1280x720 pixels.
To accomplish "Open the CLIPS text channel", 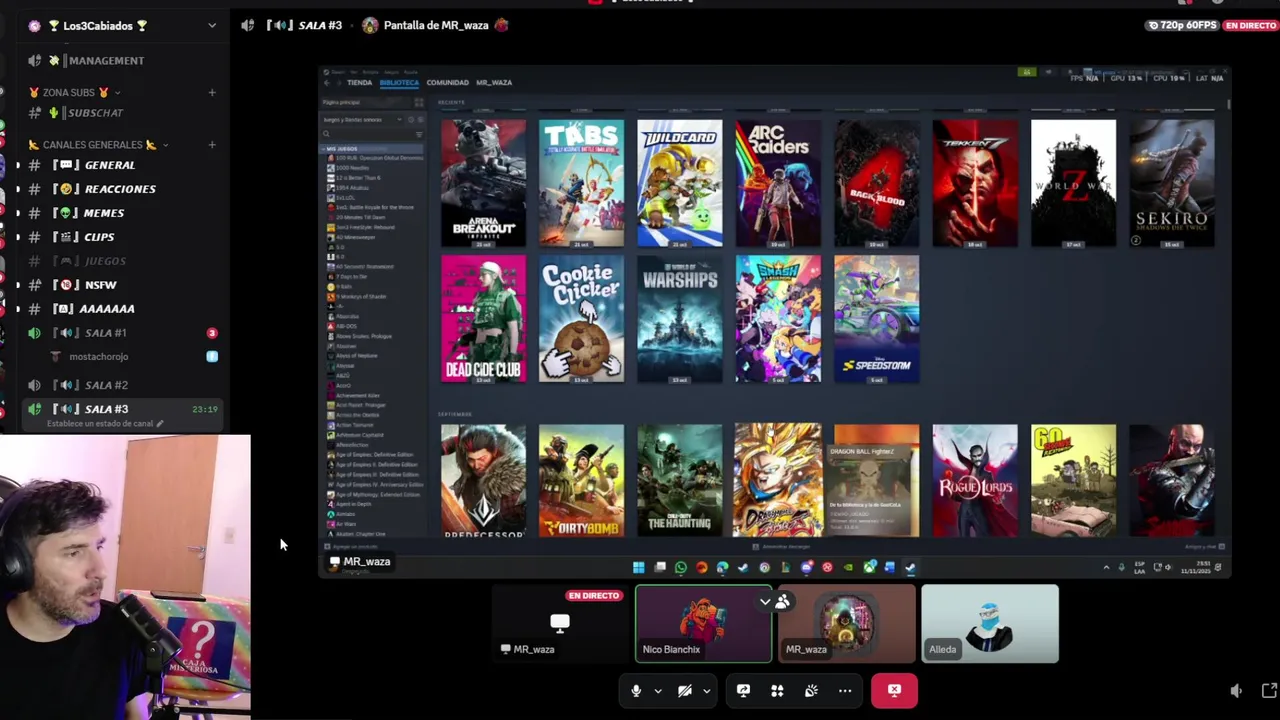I will pyautogui.click(x=124, y=237).
